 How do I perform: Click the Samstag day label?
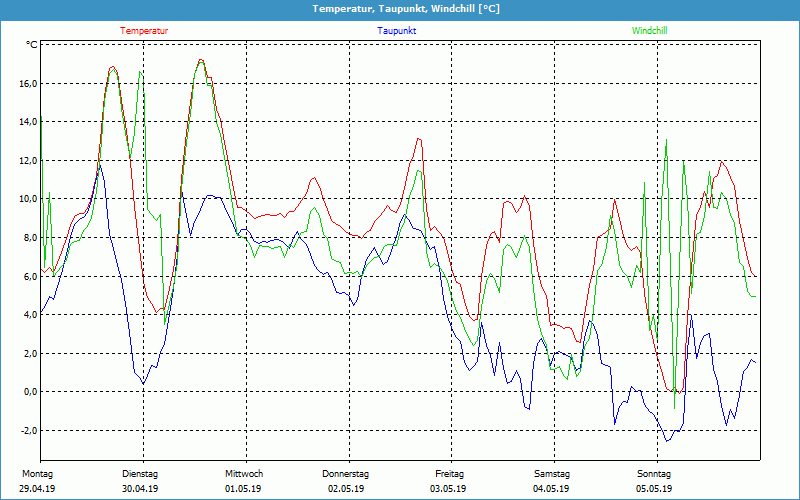click(552, 474)
